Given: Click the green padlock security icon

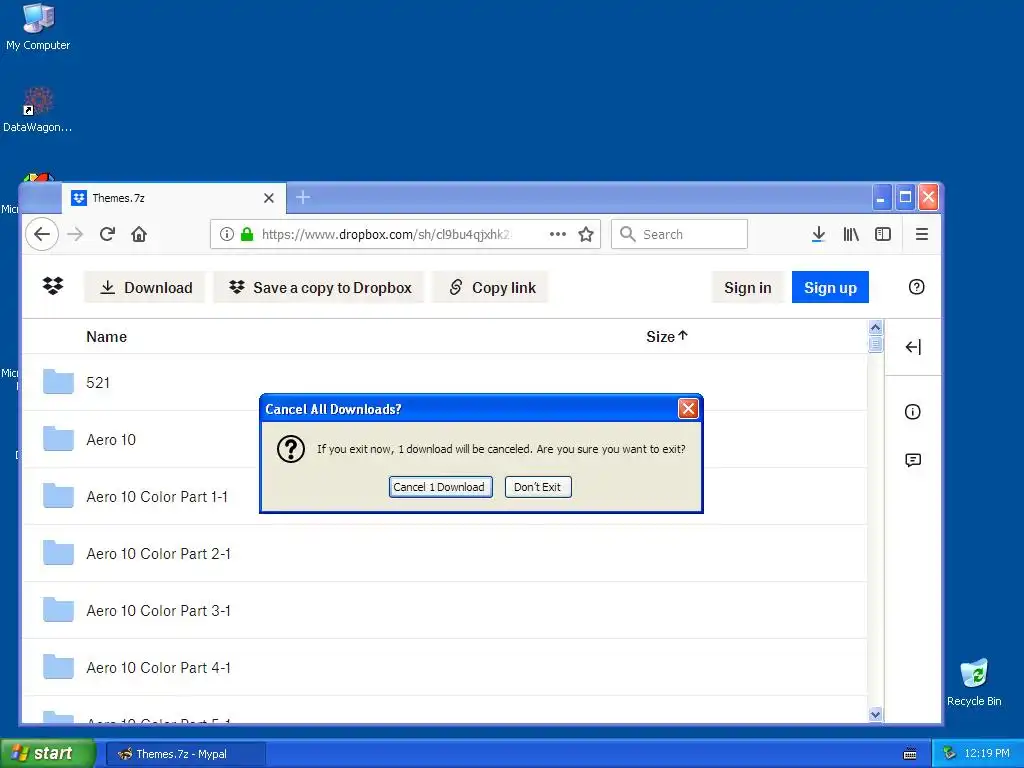Looking at the screenshot, I should coord(247,234).
